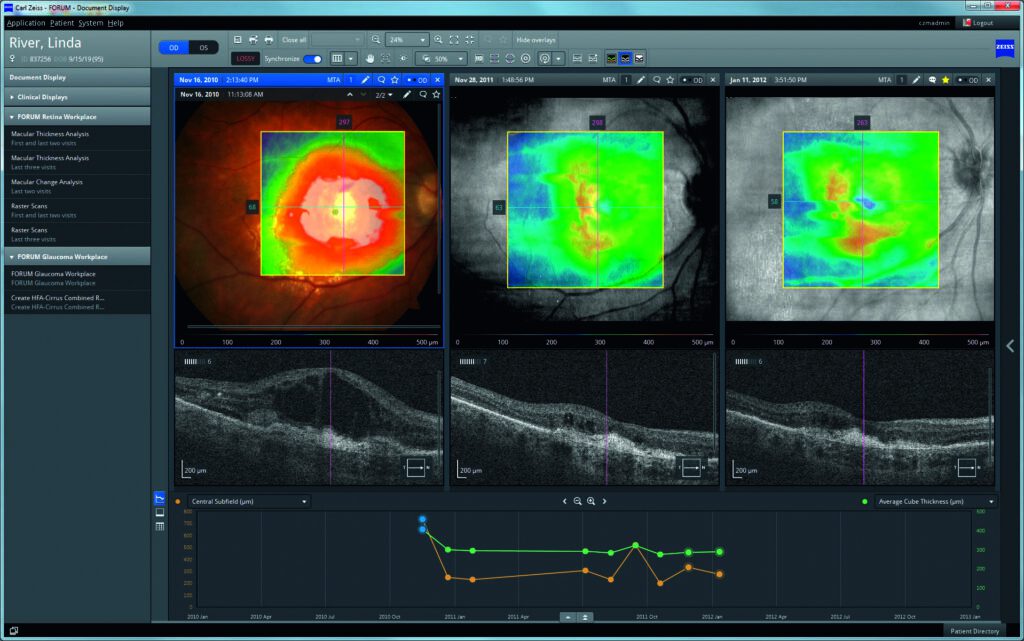Click the star icon in Nov 28, 2011 header
This screenshot has width=1024, height=641.
[x=670, y=80]
